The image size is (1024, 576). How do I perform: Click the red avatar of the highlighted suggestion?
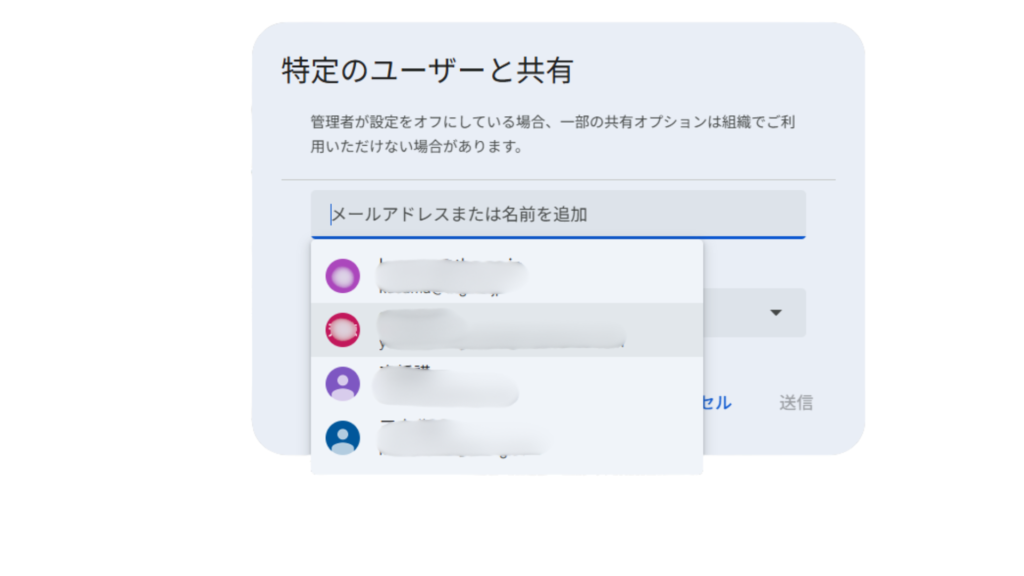click(343, 329)
